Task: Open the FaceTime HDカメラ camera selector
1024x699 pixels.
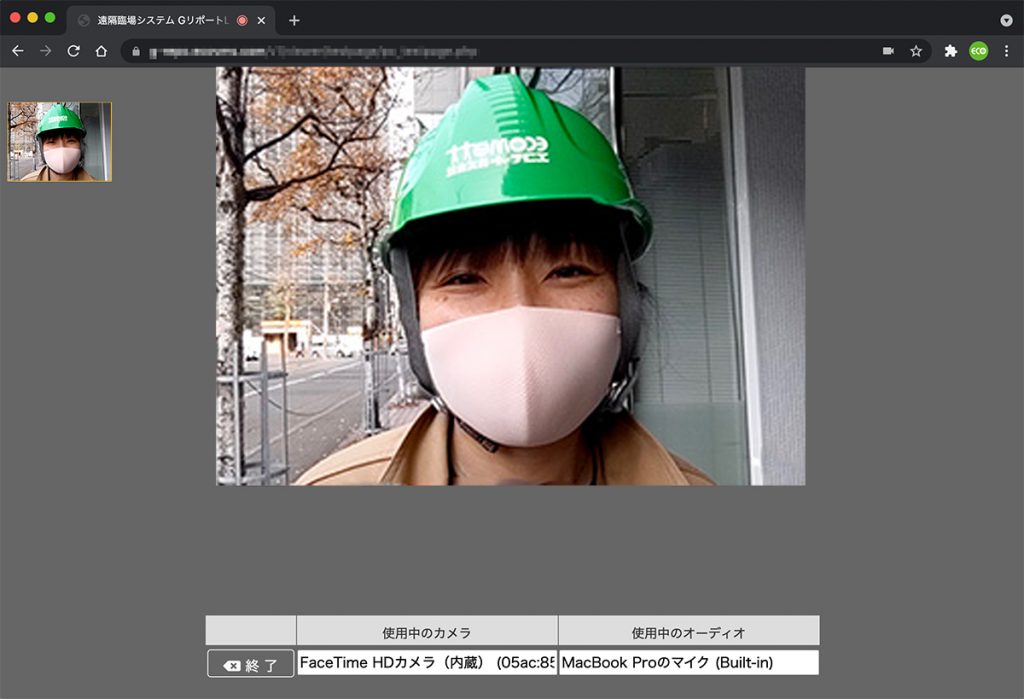Action: (x=427, y=662)
